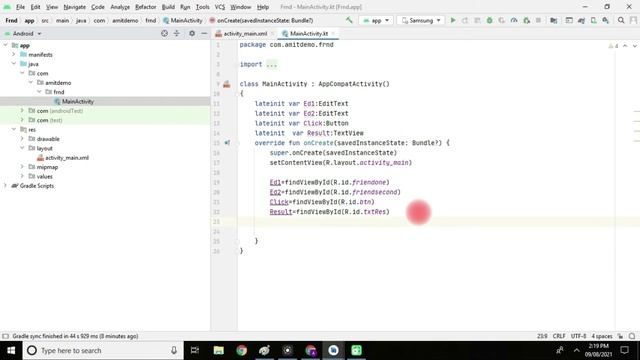Open project panel settings gear
This screenshot has height=360, width=640.
click(192, 33)
